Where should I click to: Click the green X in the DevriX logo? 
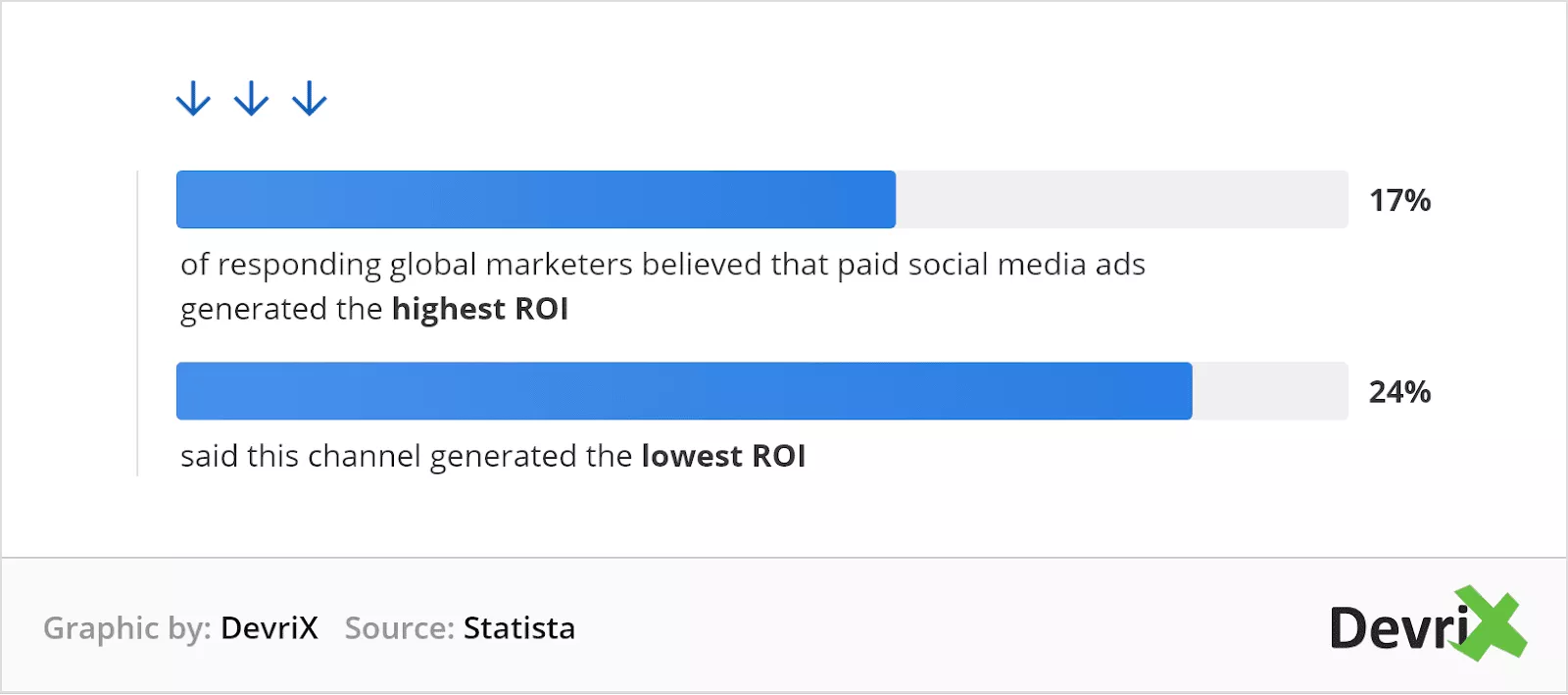1490,623
